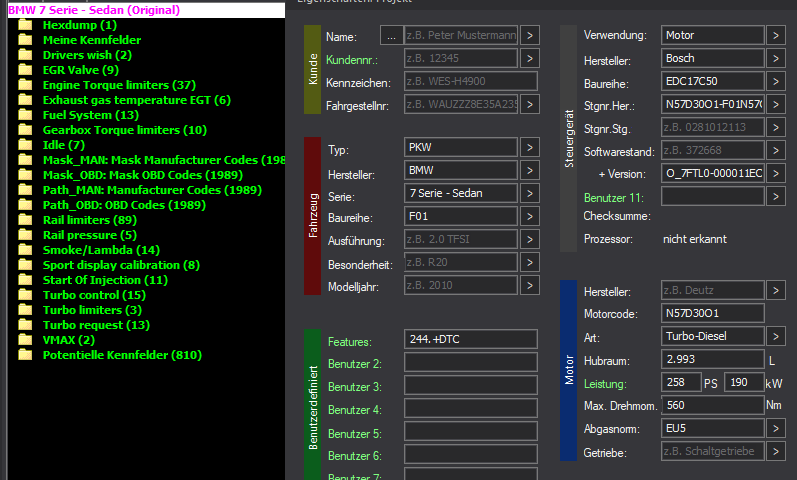Image resolution: width=797 pixels, height=480 pixels.
Task: Click the + Version field O_7FTL0
Action: coord(713,173)
